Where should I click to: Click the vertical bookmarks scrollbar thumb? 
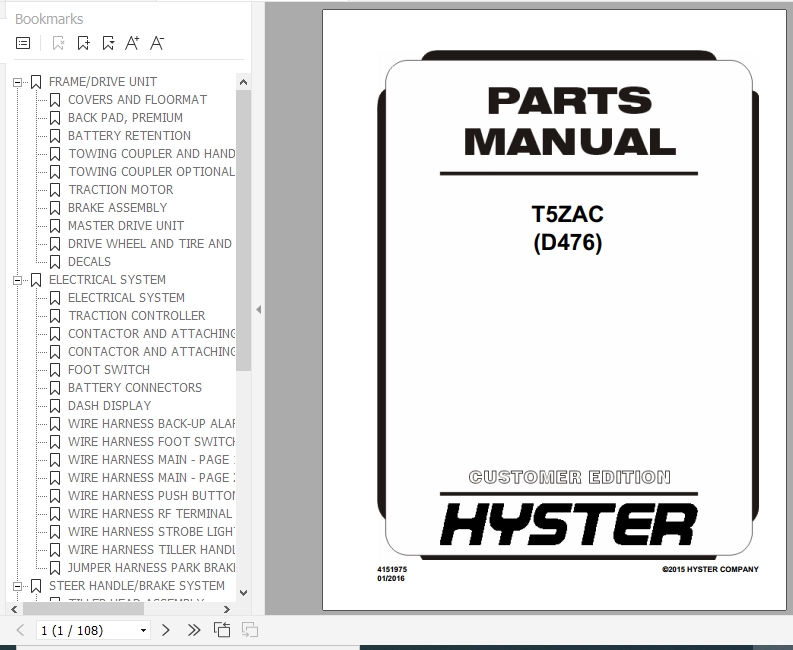click(243, 230)
